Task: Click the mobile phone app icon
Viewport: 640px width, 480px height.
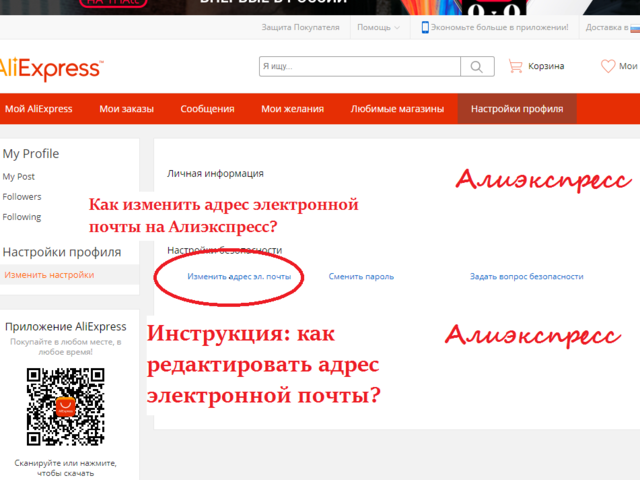Action: pyautogui.click(x=425, y=27)
